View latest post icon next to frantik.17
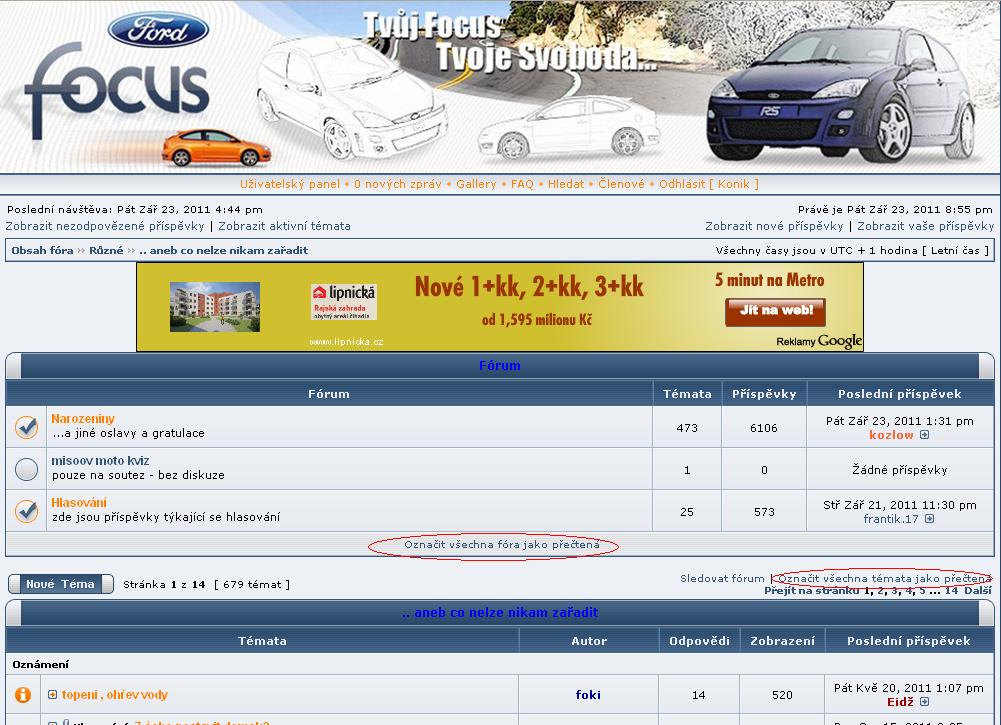The height and width of the screenshot is (725, 1001). coord(930,519)
